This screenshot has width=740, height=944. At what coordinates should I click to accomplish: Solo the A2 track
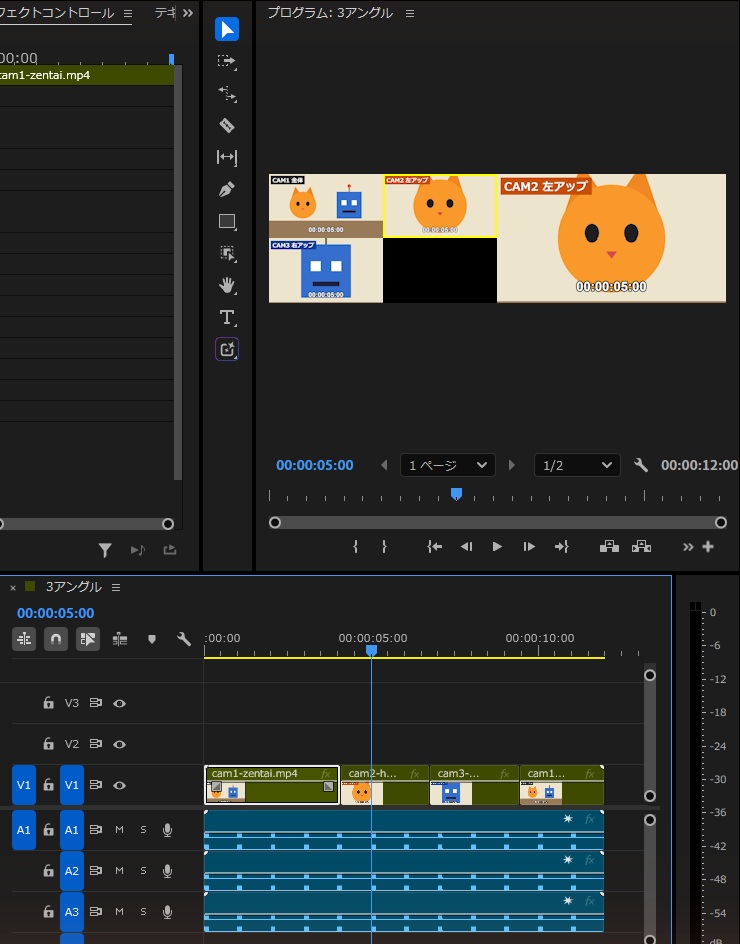coord(143,871)
